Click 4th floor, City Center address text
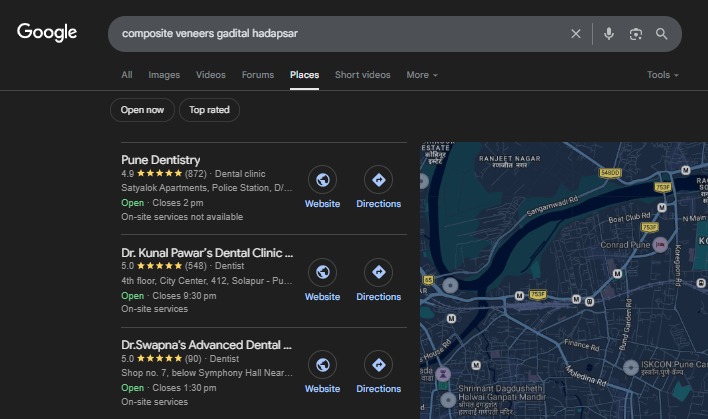The image size is (708, 419). click(x=206, y=281)
